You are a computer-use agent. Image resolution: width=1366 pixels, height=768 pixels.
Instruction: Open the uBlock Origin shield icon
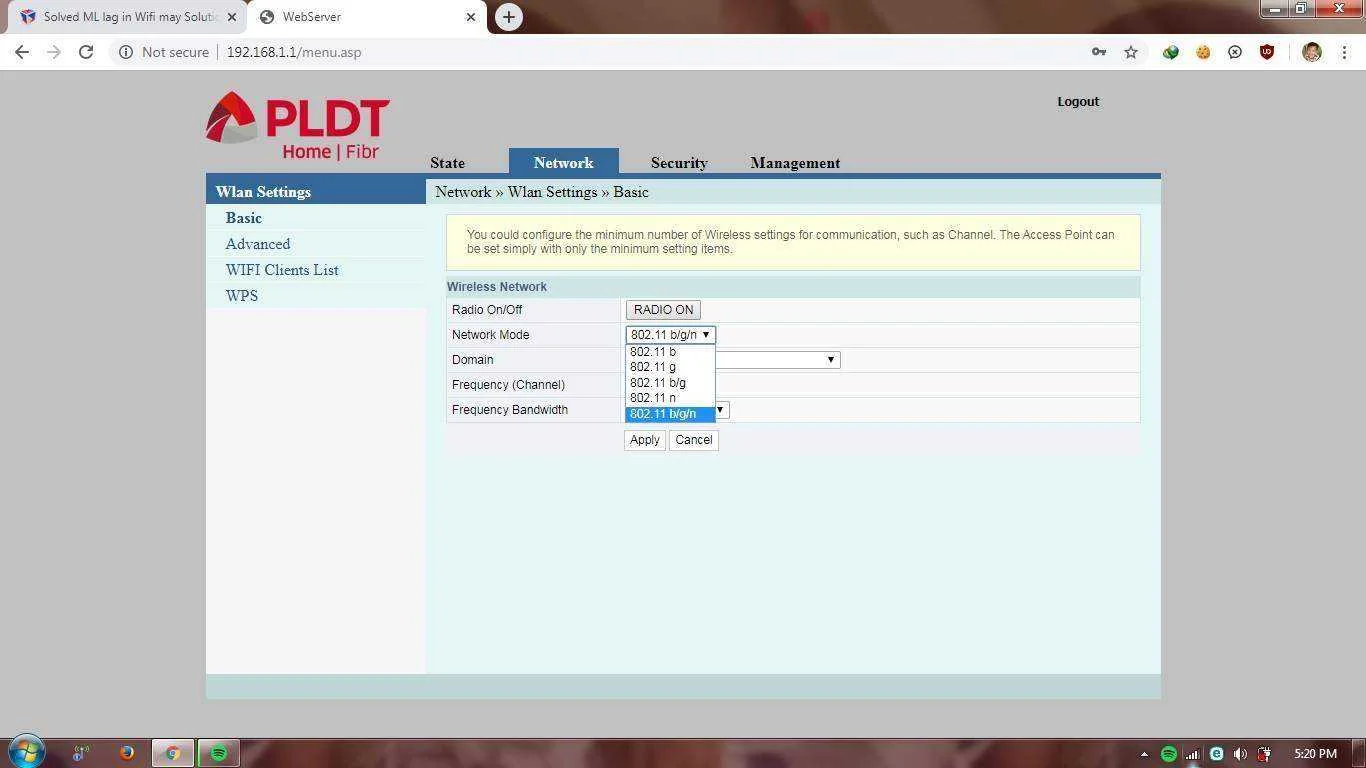tap(1267, 52)
